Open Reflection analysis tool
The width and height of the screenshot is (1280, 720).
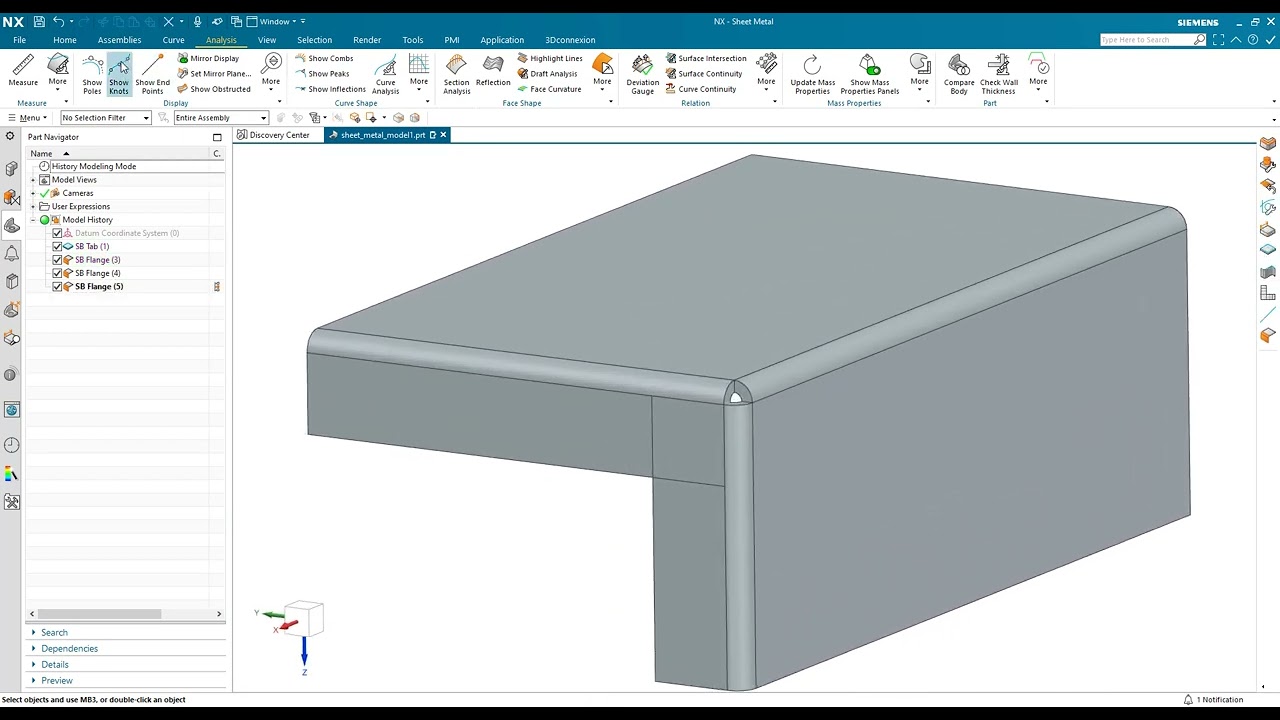click(493, 72)
